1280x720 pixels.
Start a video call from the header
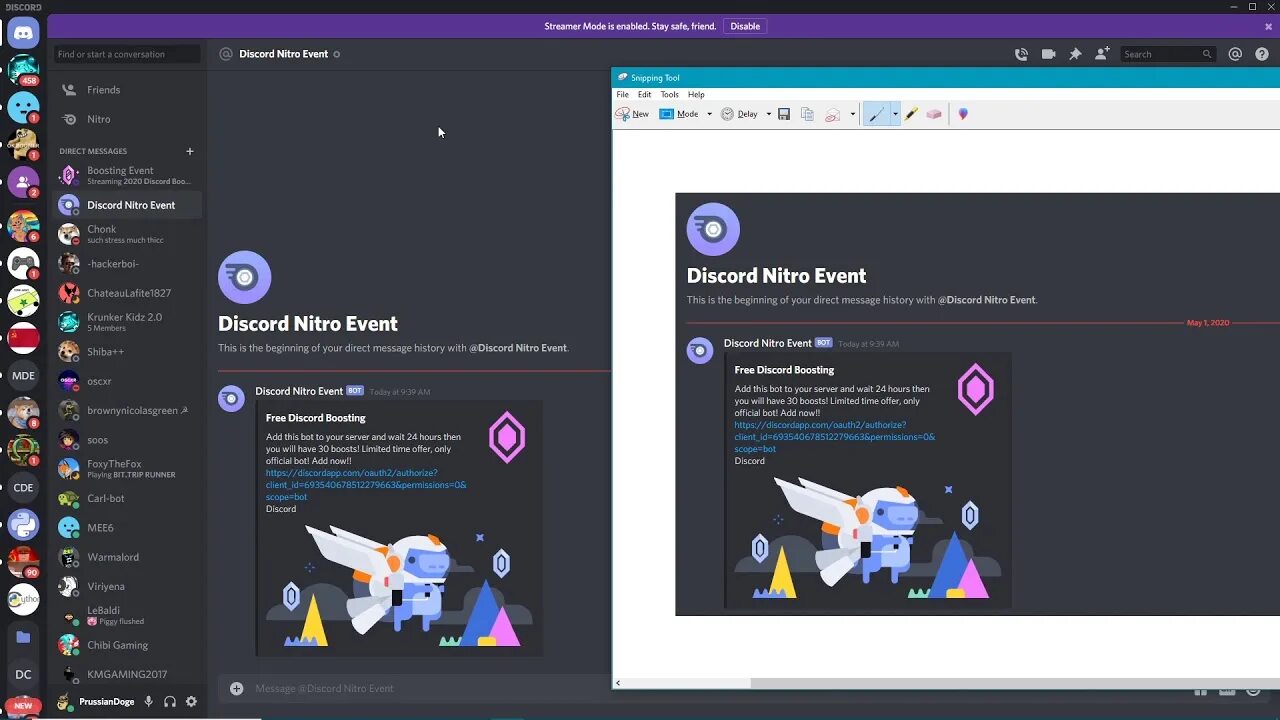pyautogui.click(x=1048, y=54)
